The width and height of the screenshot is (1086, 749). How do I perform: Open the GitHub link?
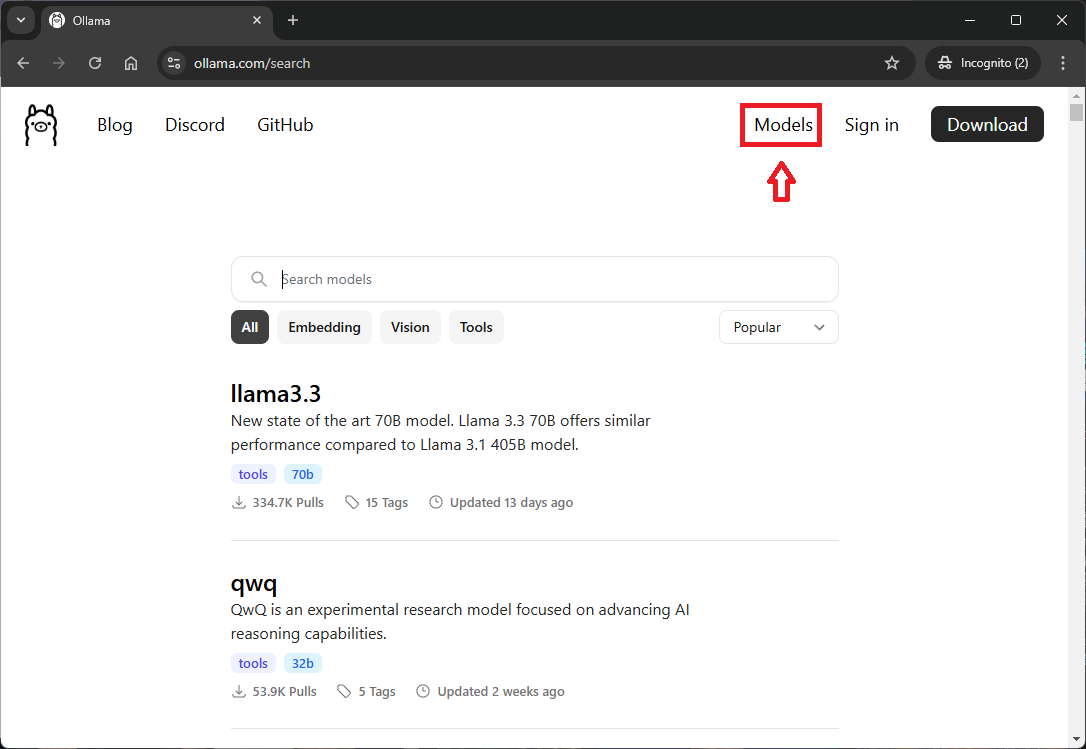pos(285,125)
